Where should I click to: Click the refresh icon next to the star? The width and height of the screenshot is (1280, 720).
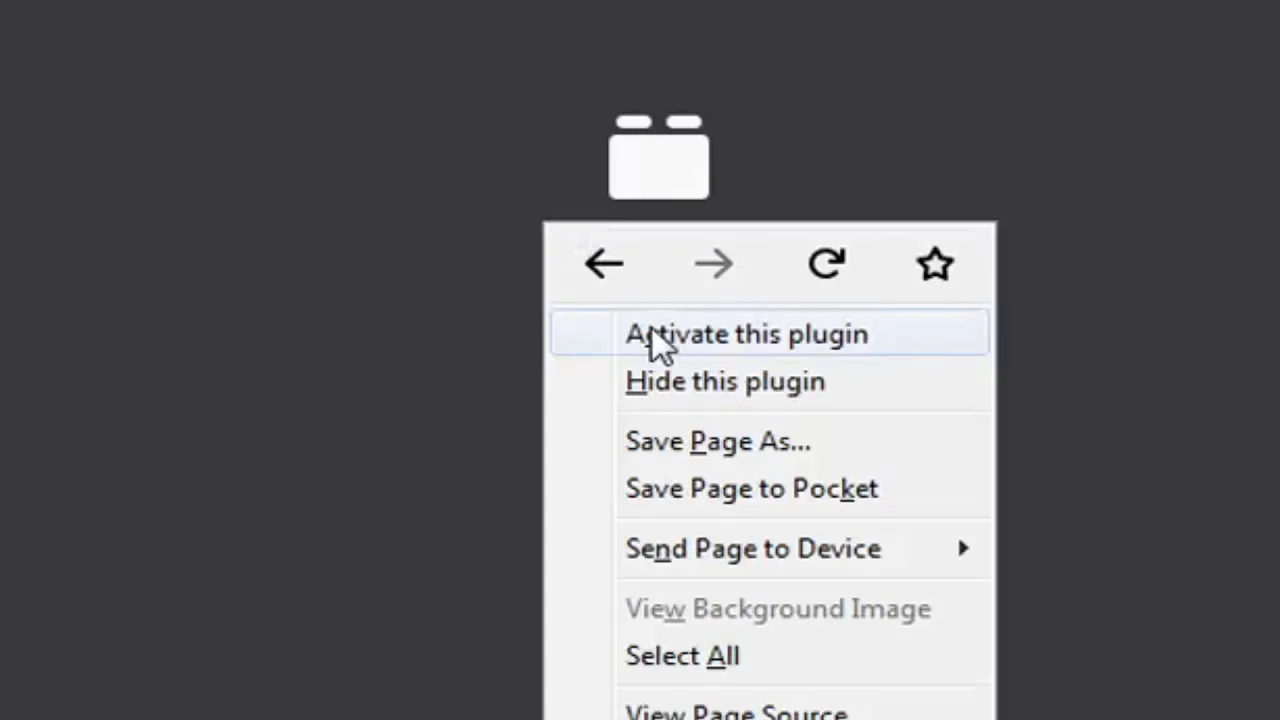826,264
